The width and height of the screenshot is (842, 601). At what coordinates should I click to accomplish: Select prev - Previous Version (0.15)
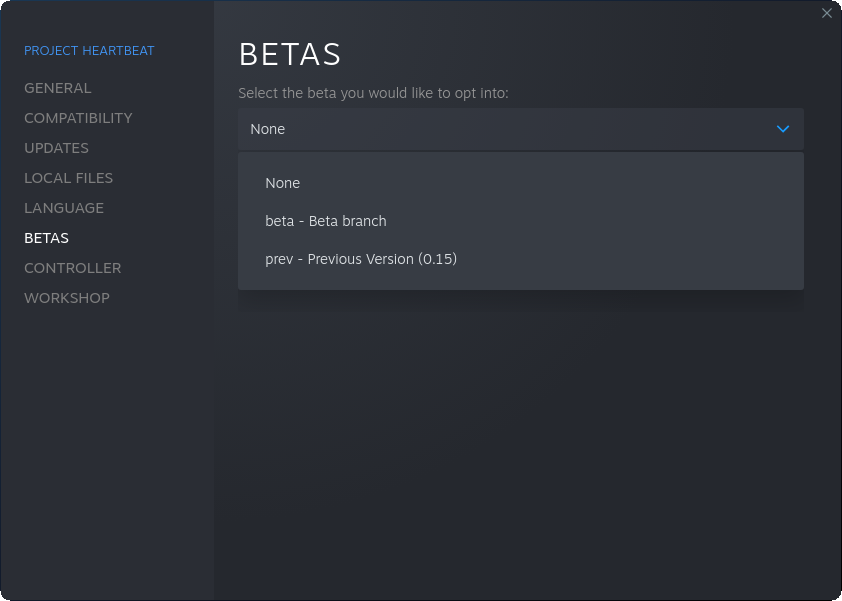pyautogui.click(x=521, y=259)
